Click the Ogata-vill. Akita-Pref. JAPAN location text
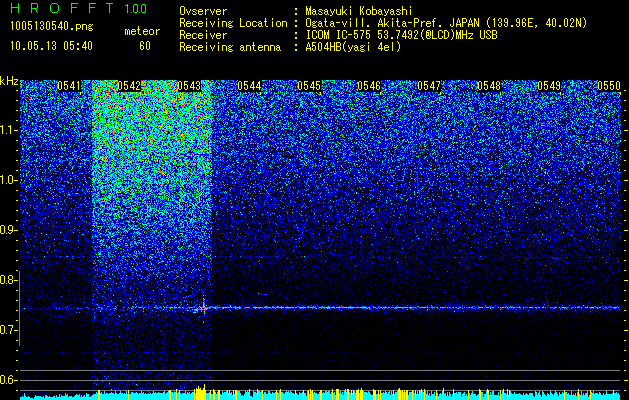 [446, 24]
